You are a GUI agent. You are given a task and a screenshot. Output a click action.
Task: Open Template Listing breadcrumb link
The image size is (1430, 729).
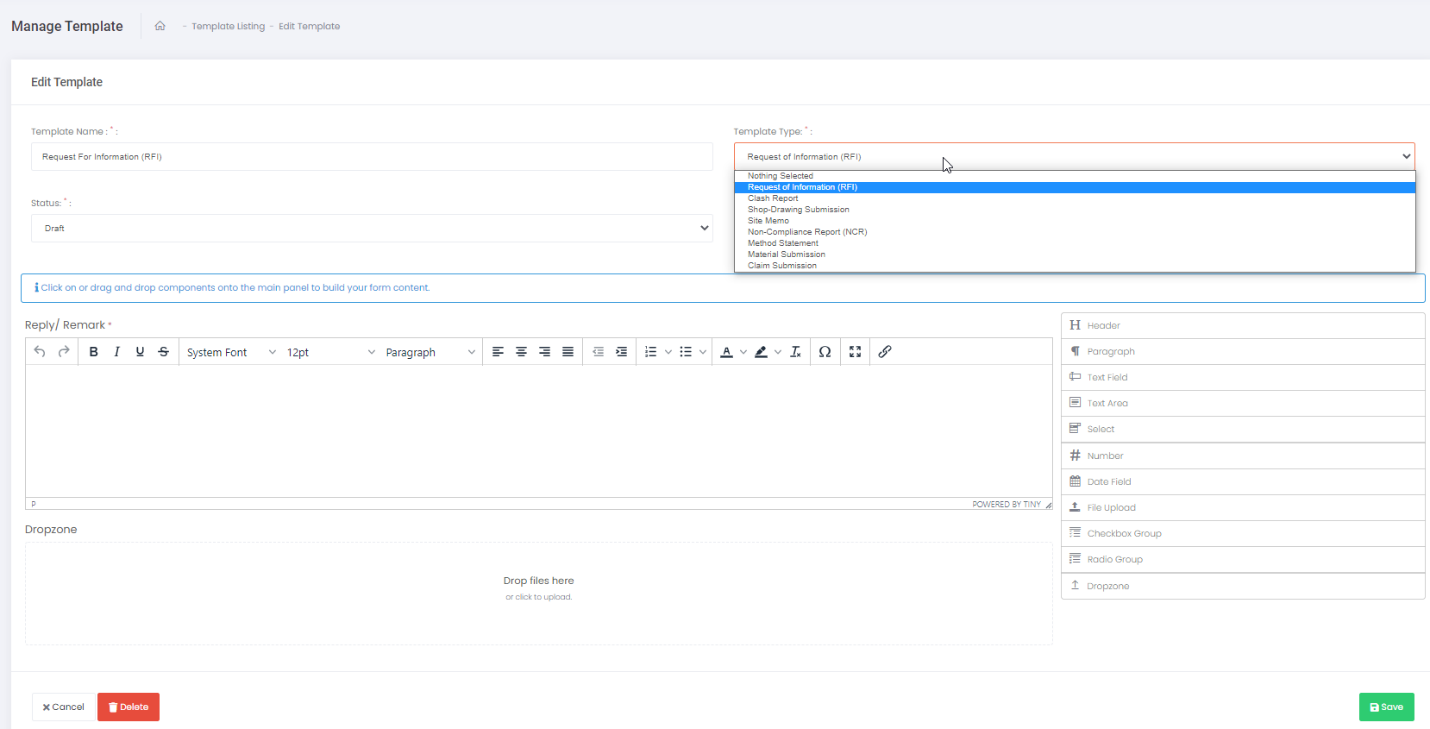228,26
